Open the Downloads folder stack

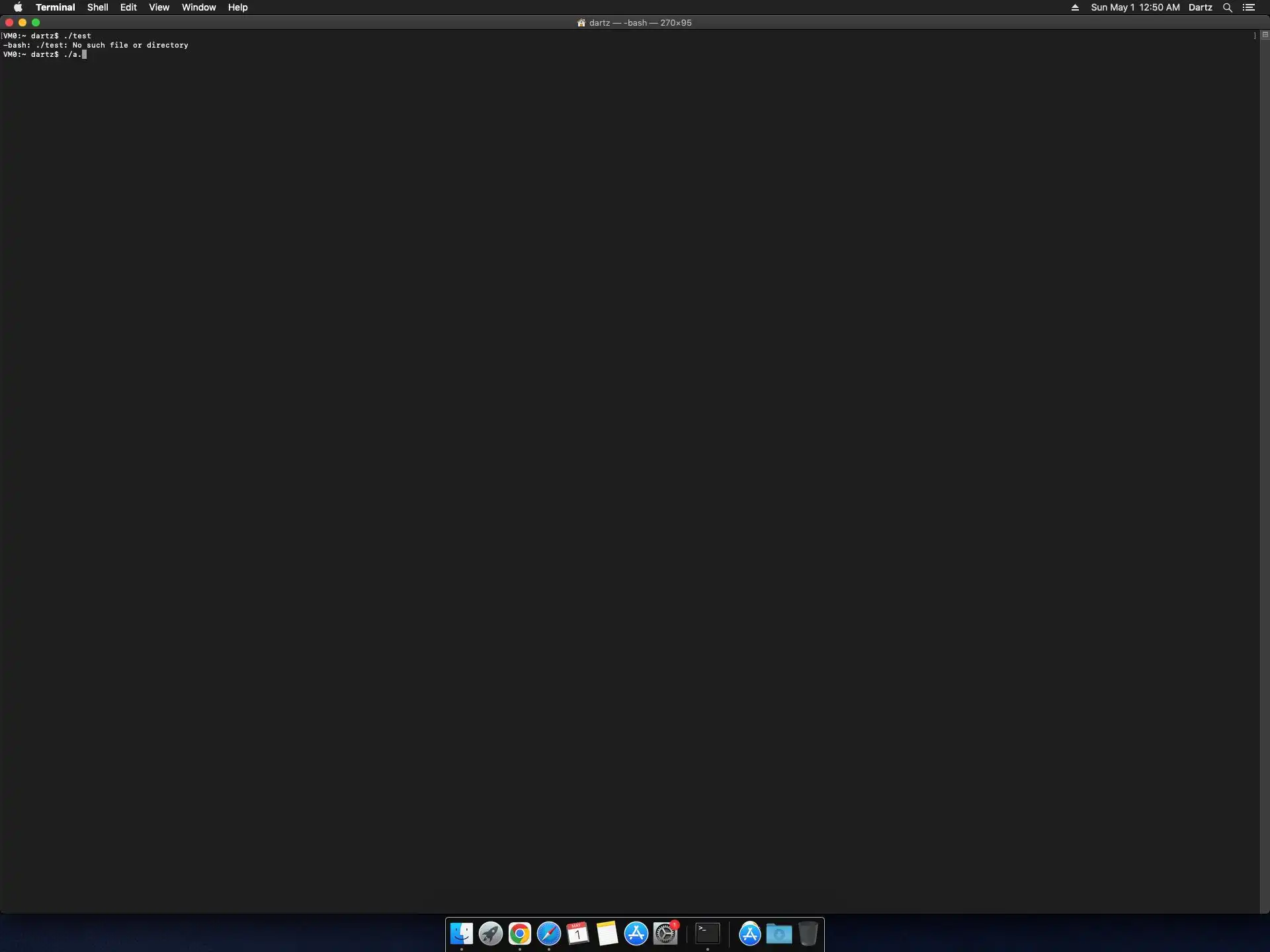(x=779, y=933)
